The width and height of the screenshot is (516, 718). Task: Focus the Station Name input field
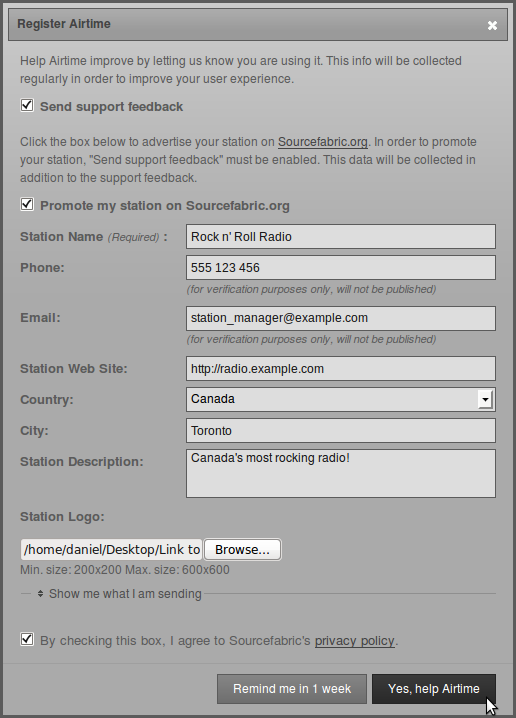341,237
